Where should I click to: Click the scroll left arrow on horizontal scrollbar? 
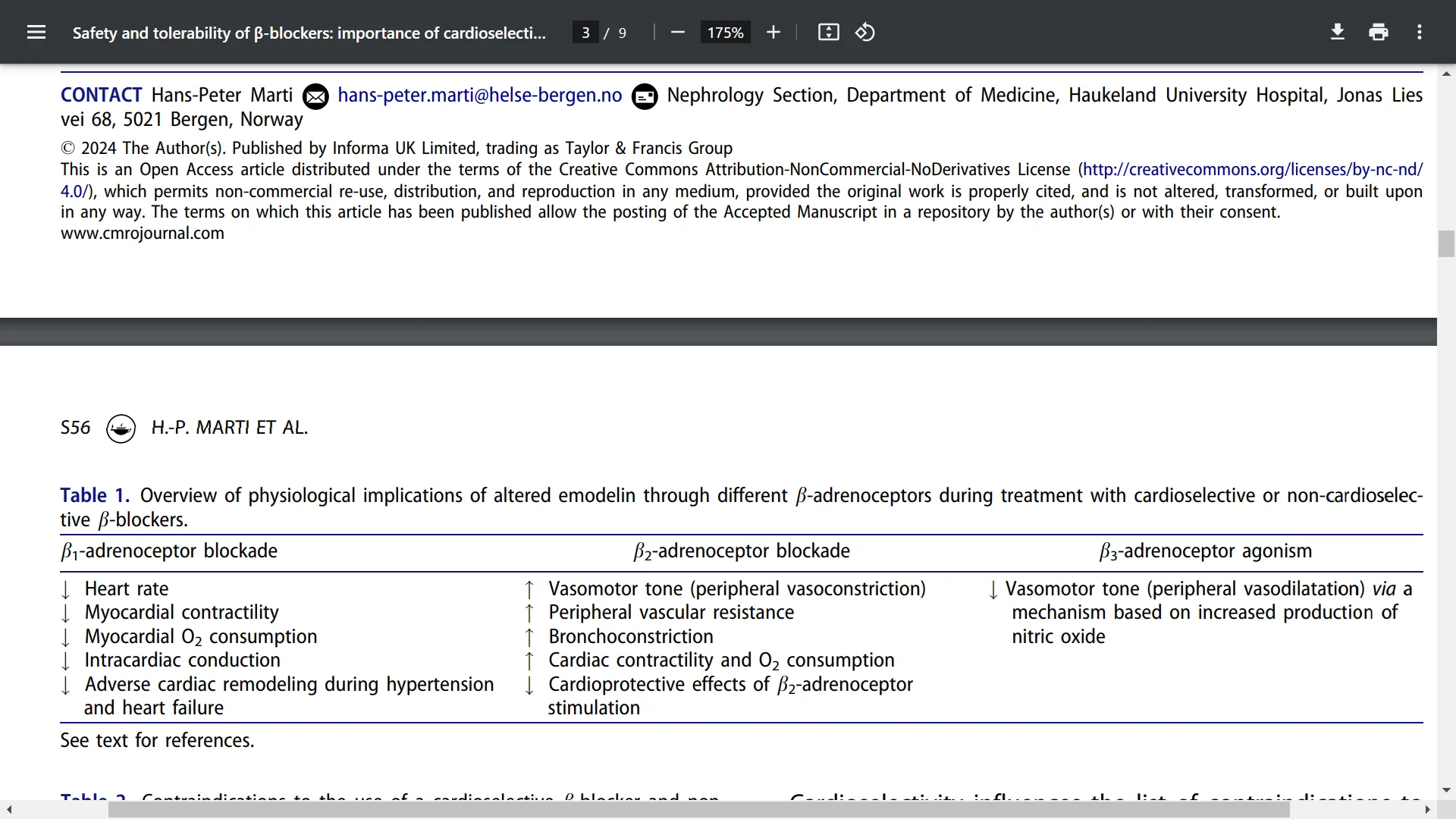click(x=9, y=810)
